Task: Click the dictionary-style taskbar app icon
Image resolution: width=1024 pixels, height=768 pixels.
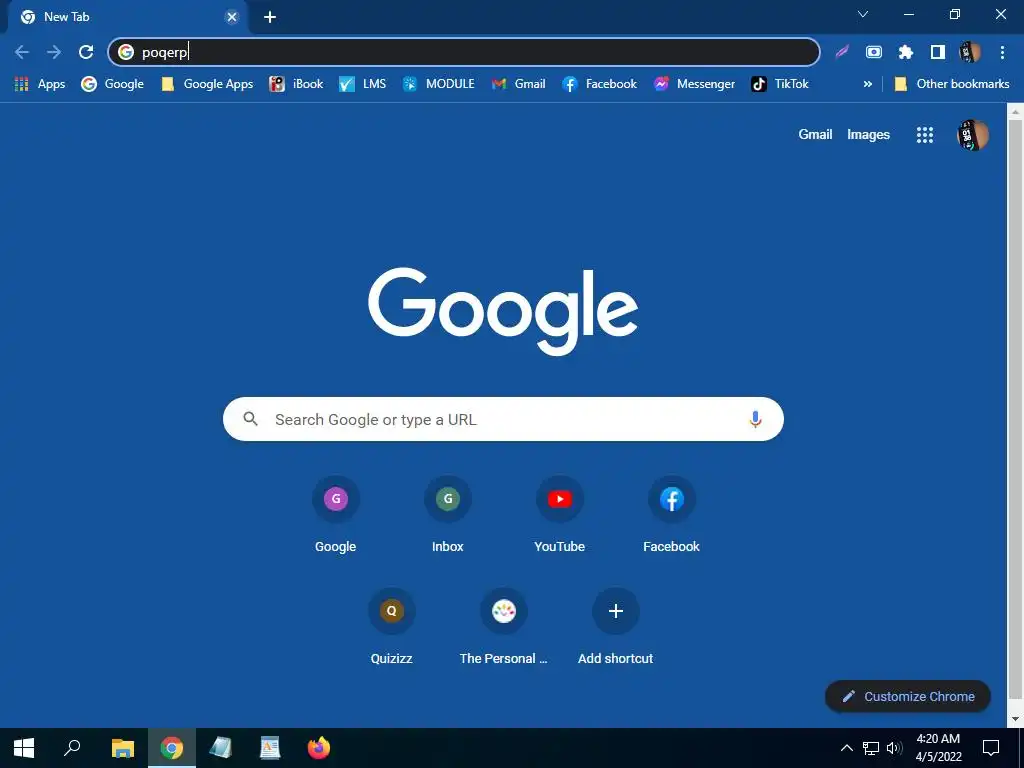Action: click(270, 748)
